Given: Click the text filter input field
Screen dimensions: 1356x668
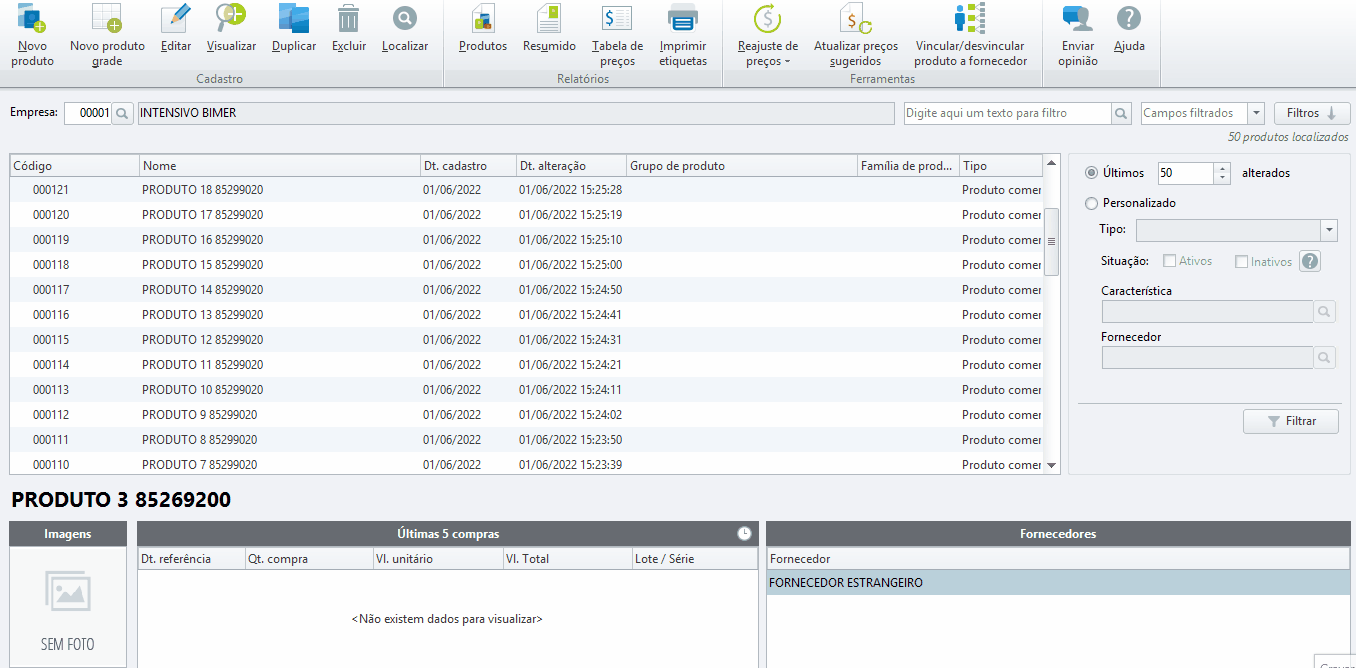Looking at the screenshot, I should pos(1006,114).
